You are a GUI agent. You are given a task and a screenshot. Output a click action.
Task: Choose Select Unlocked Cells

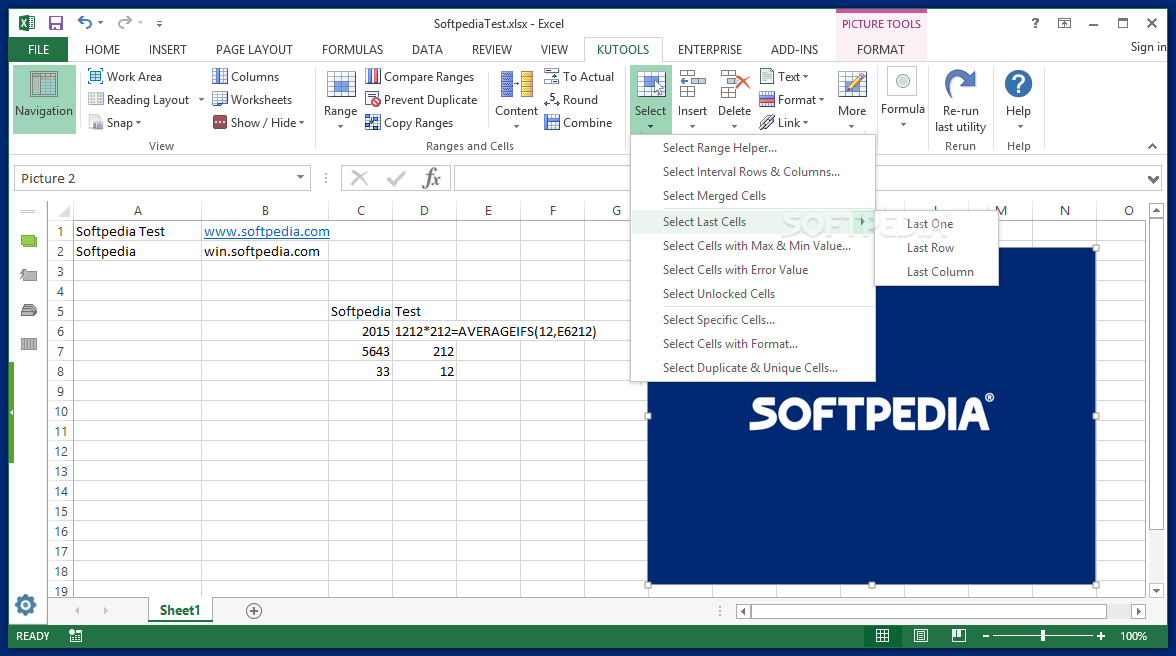[x=753, y=294]
